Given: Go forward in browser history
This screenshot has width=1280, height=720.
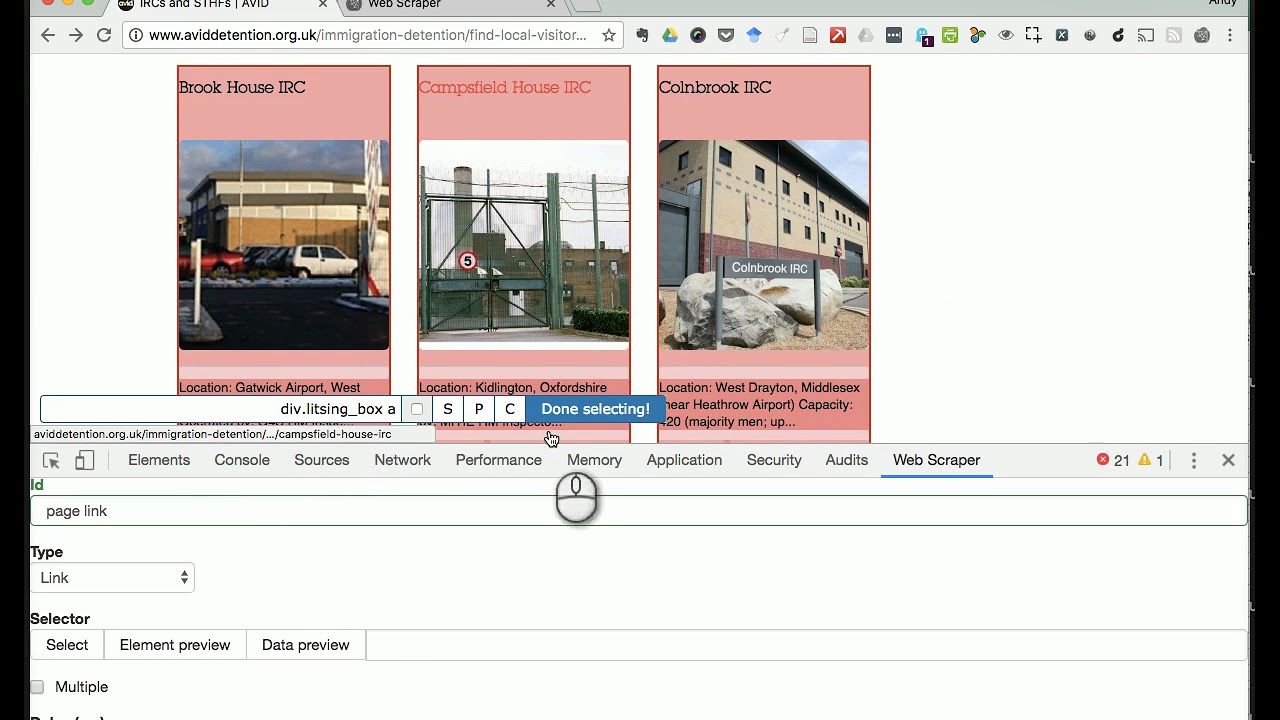Looking at the screenshot, I should pos(76,35).
